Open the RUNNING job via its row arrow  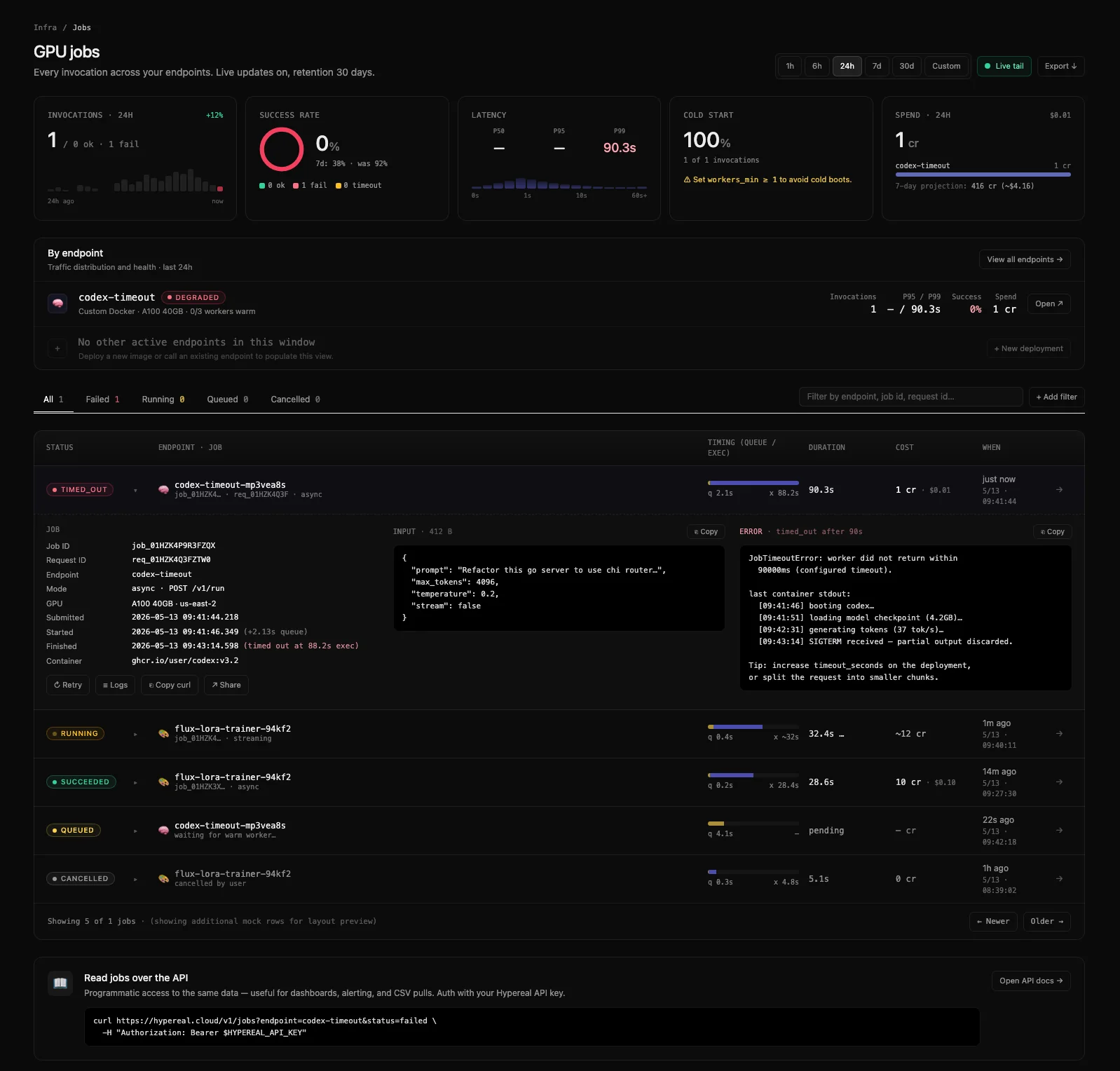coord(1059,734)
